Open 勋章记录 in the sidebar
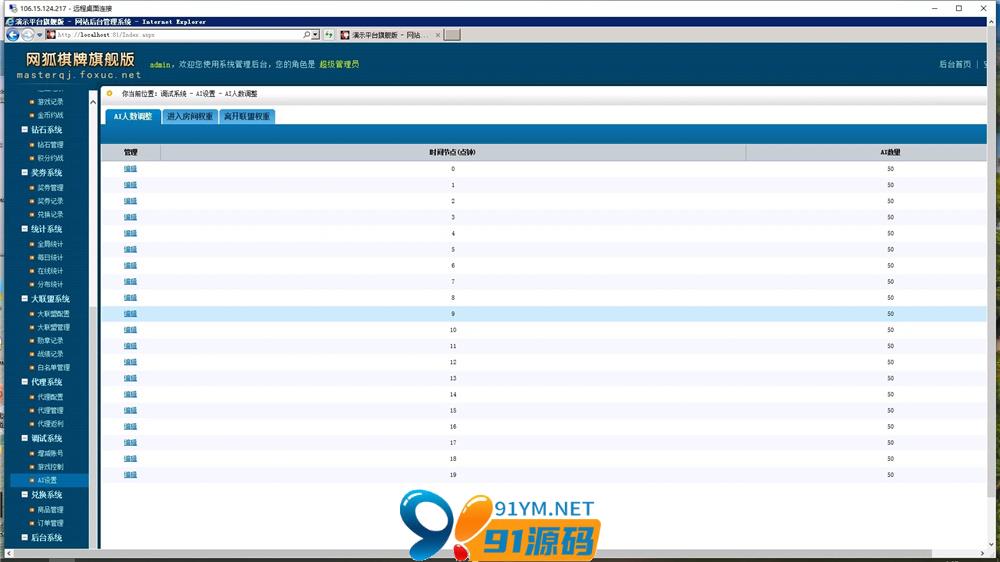Image resolution: width=1000 pixels, height=562 pixels. pyautogui.click(x=50, y=341)
